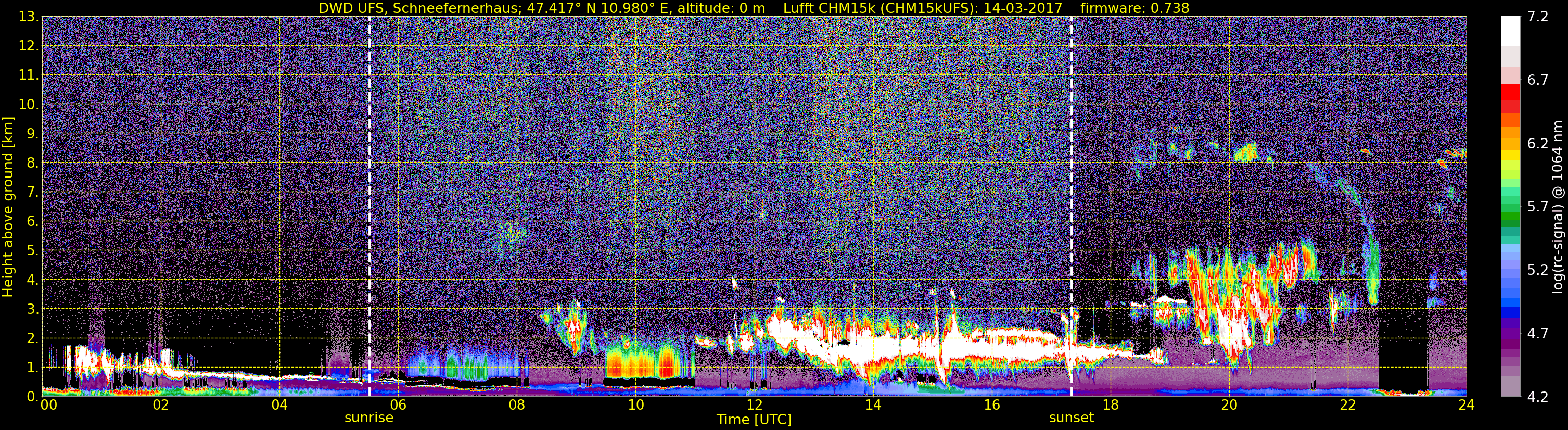The image size is (1568, 430).
Task: Click the '5.2' colorbar tick value
Action: coord(1538,270)
